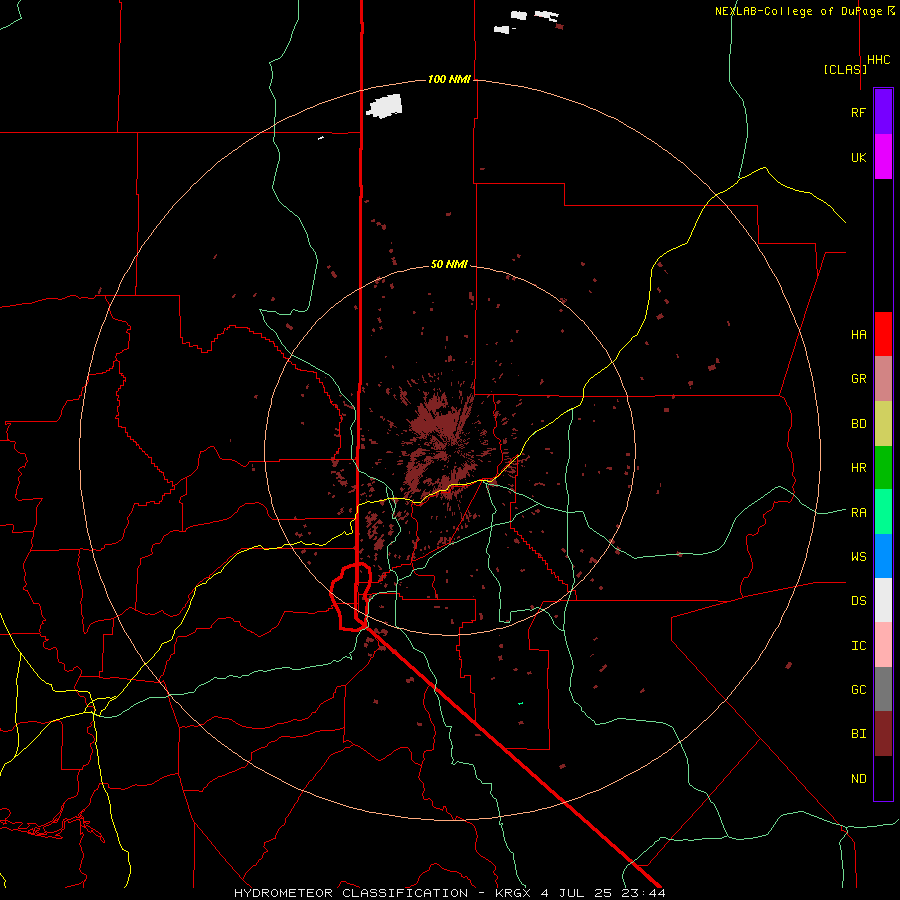
Task: Click the NEXLAB-College of DuPage text
Action: (x=800, y=11)
